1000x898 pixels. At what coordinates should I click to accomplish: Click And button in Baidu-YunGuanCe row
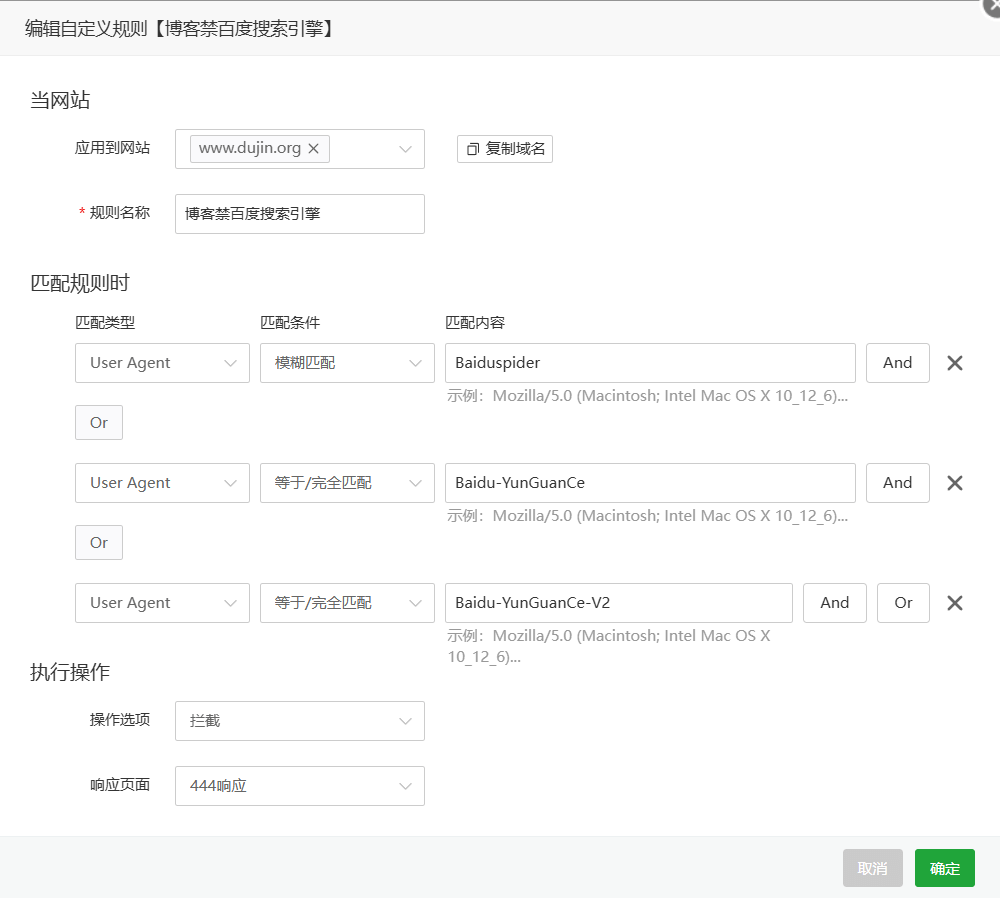point(897,483)
